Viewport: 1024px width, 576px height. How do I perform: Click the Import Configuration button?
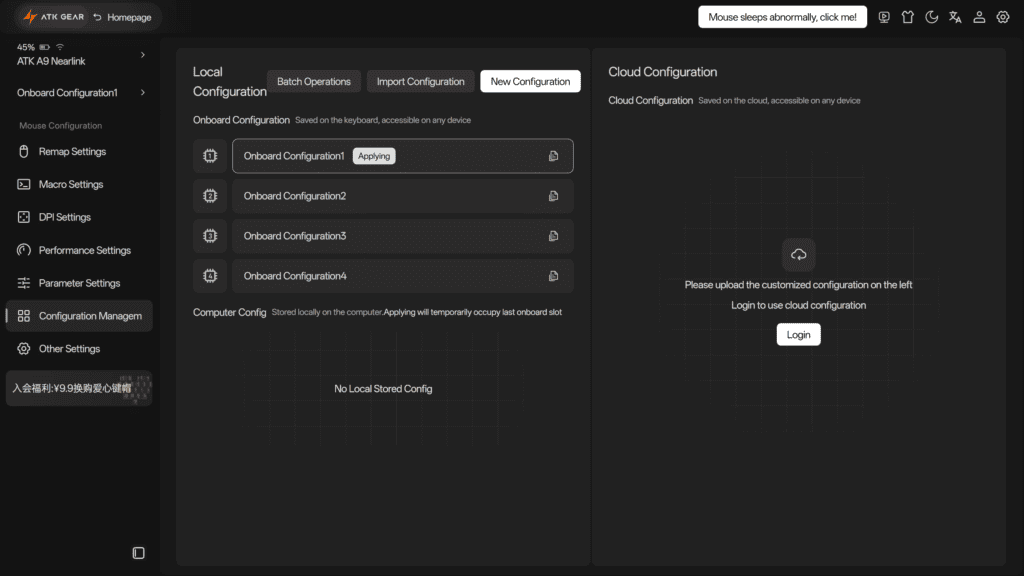click(x=421, y=82)
